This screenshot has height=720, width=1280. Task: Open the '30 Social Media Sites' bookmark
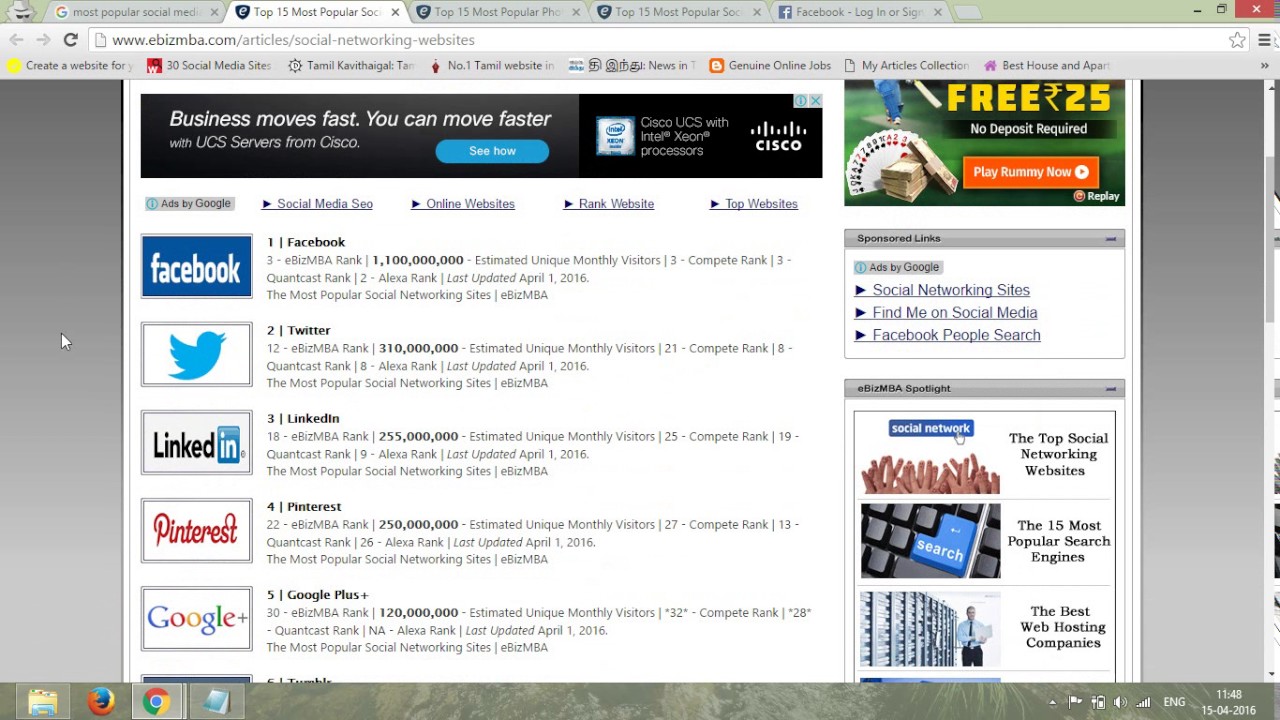tap(209, 65)
